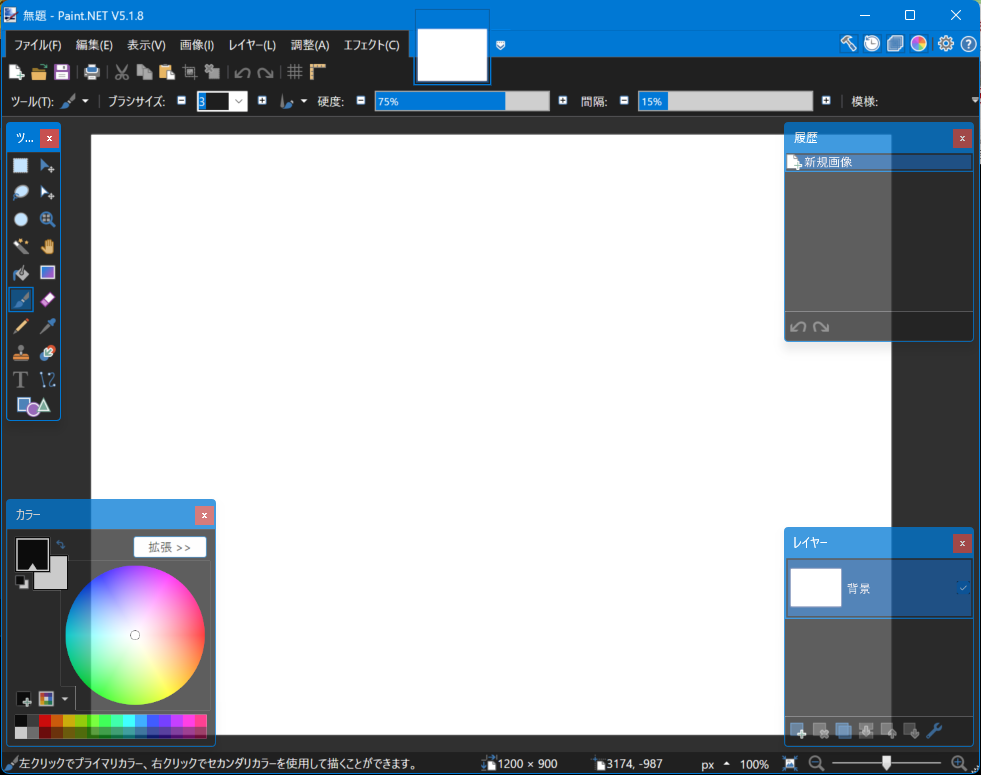This screenshot has height=775, width=981.
Task: Select the Pan hand tool
Action: click(48, 246)
